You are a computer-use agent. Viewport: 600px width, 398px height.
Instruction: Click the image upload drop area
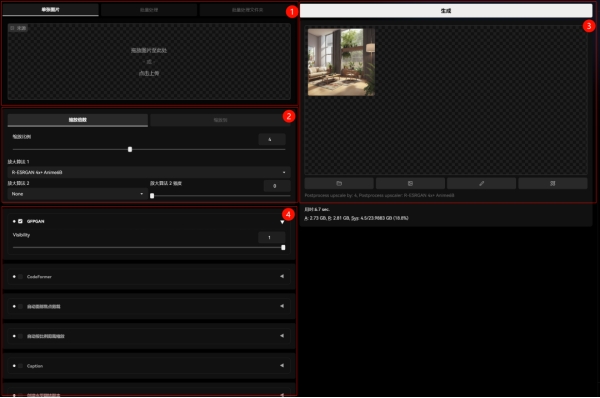(x=149, y=61)
